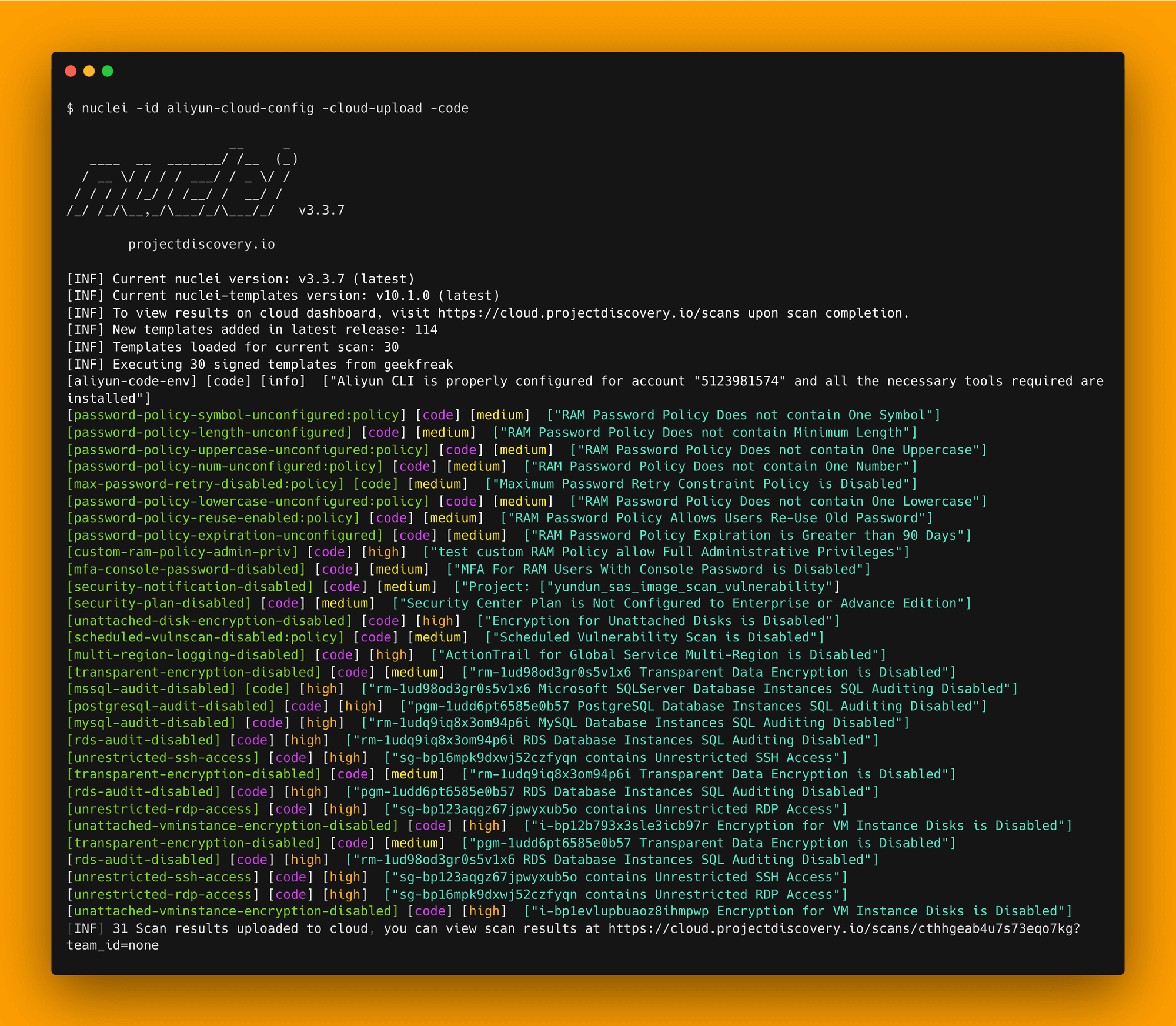Click the cloud.projectdiscovery.io/scans dashboard URL
Screen dimensions: 1176x1026
pyautogui.click(x=588, y=313)
